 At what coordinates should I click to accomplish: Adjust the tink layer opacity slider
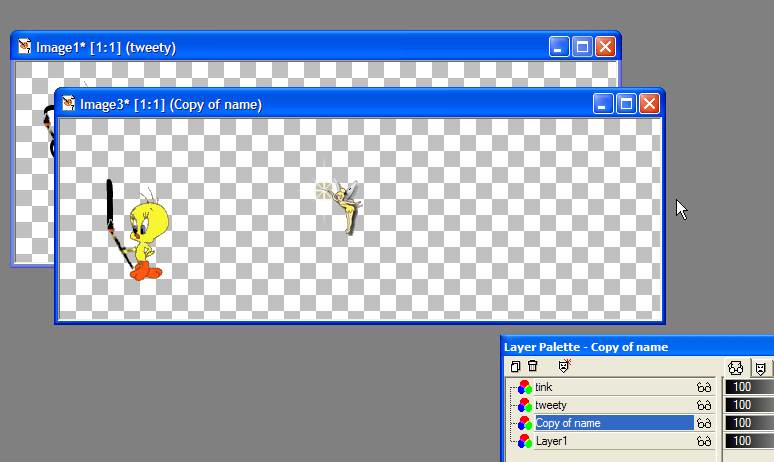[749, 387]
